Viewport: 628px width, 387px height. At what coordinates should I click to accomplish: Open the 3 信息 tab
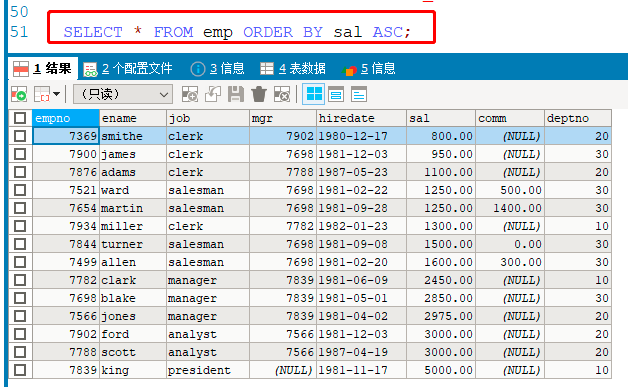pos(217,69)
